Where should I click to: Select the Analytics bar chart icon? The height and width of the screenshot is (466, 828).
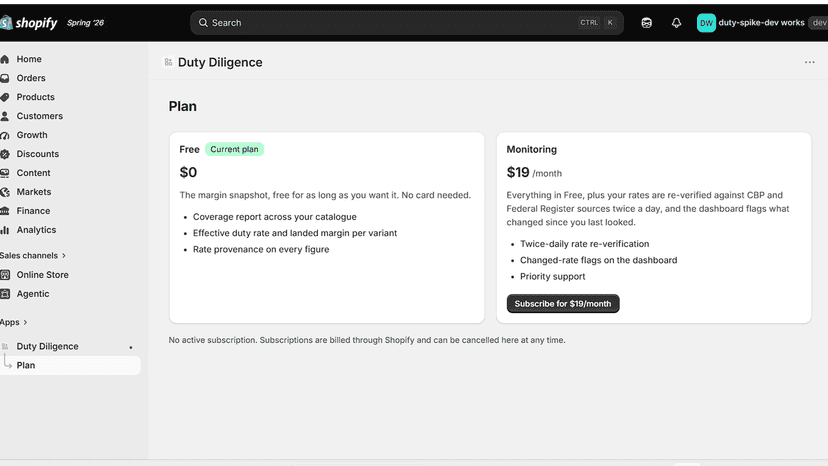[5, 230]
